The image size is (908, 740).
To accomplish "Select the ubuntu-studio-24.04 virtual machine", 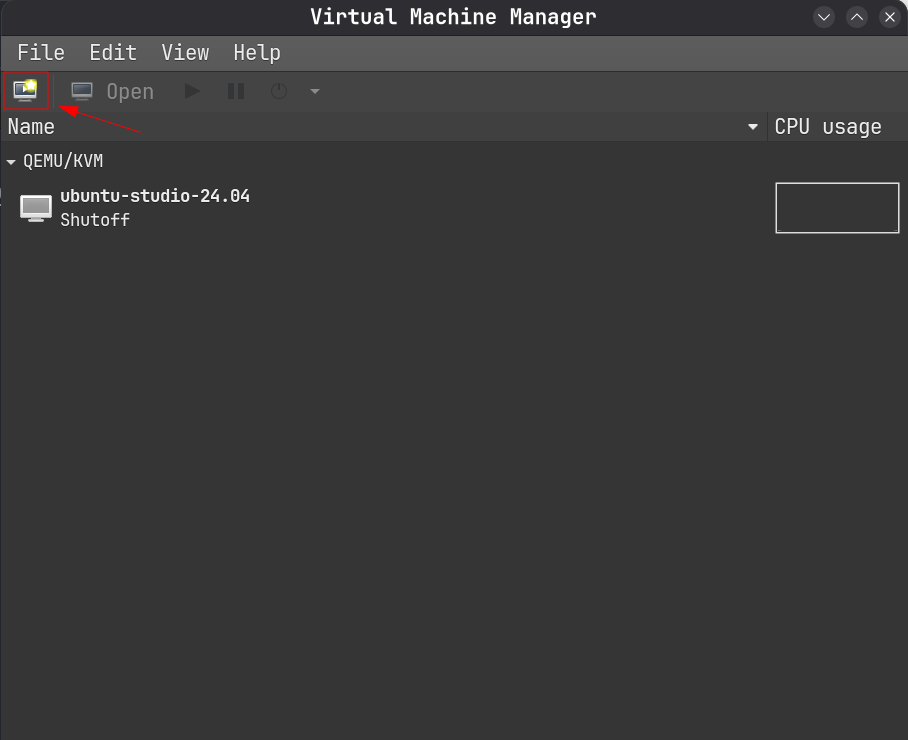I will coord(454,208).
